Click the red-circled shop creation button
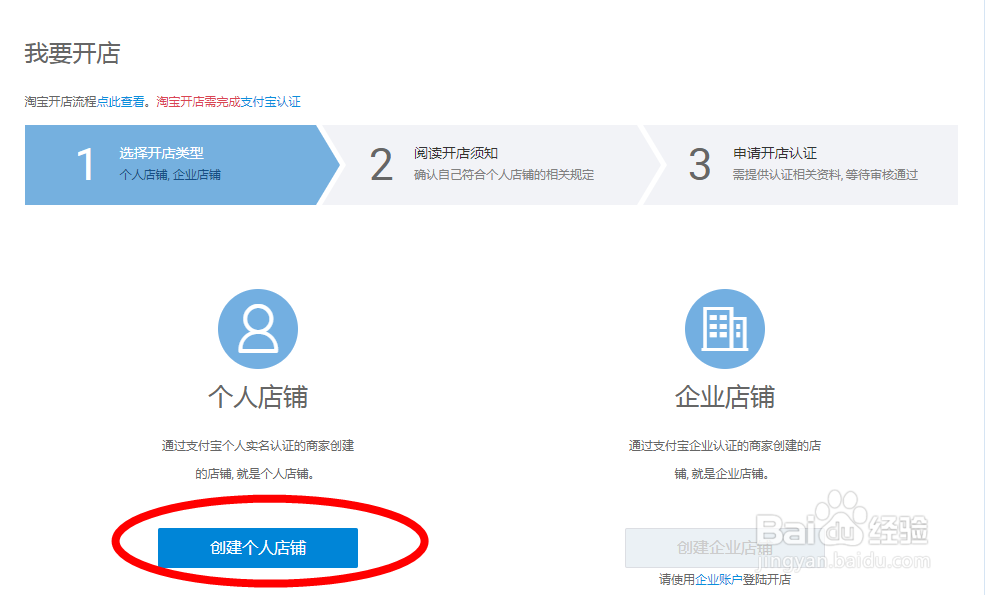This screenshot has height=595, width=985. [258, 548]
